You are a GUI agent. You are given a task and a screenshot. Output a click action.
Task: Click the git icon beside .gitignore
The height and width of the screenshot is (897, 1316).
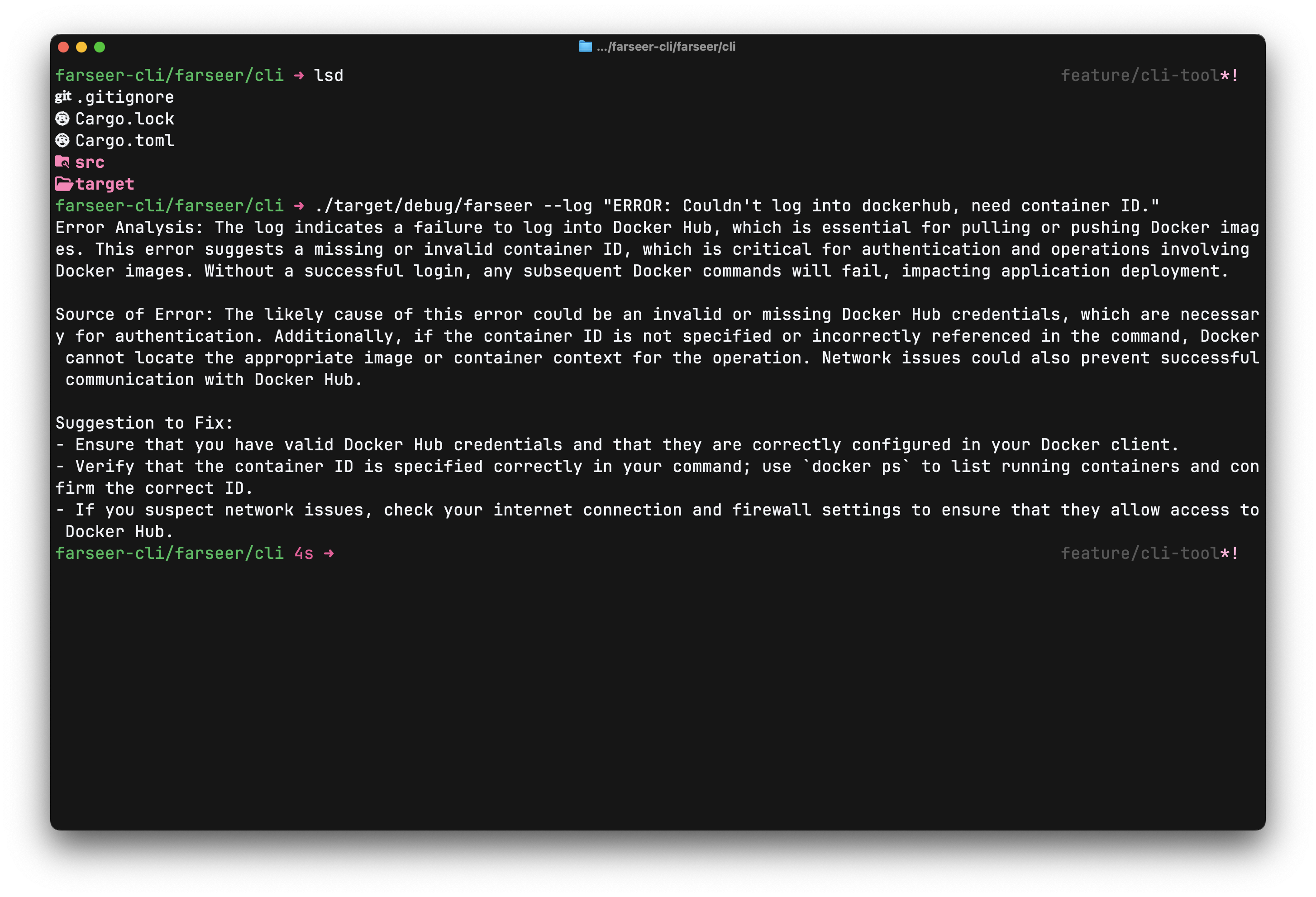[x=63, y=96]
